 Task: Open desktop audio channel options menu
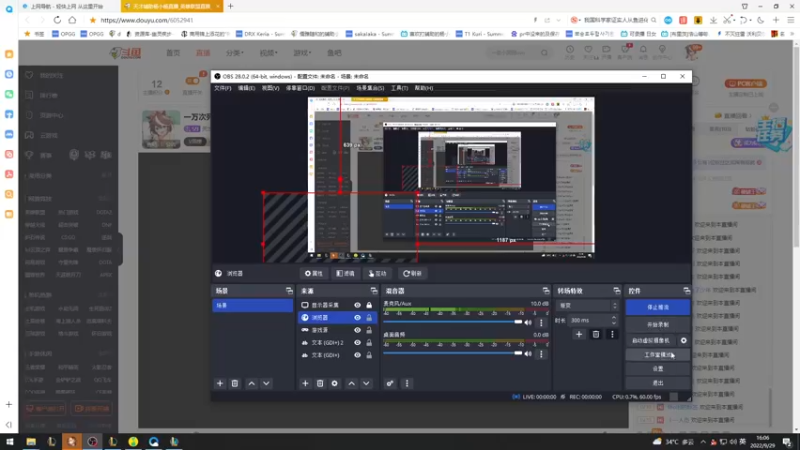click(x=541, y=354)
